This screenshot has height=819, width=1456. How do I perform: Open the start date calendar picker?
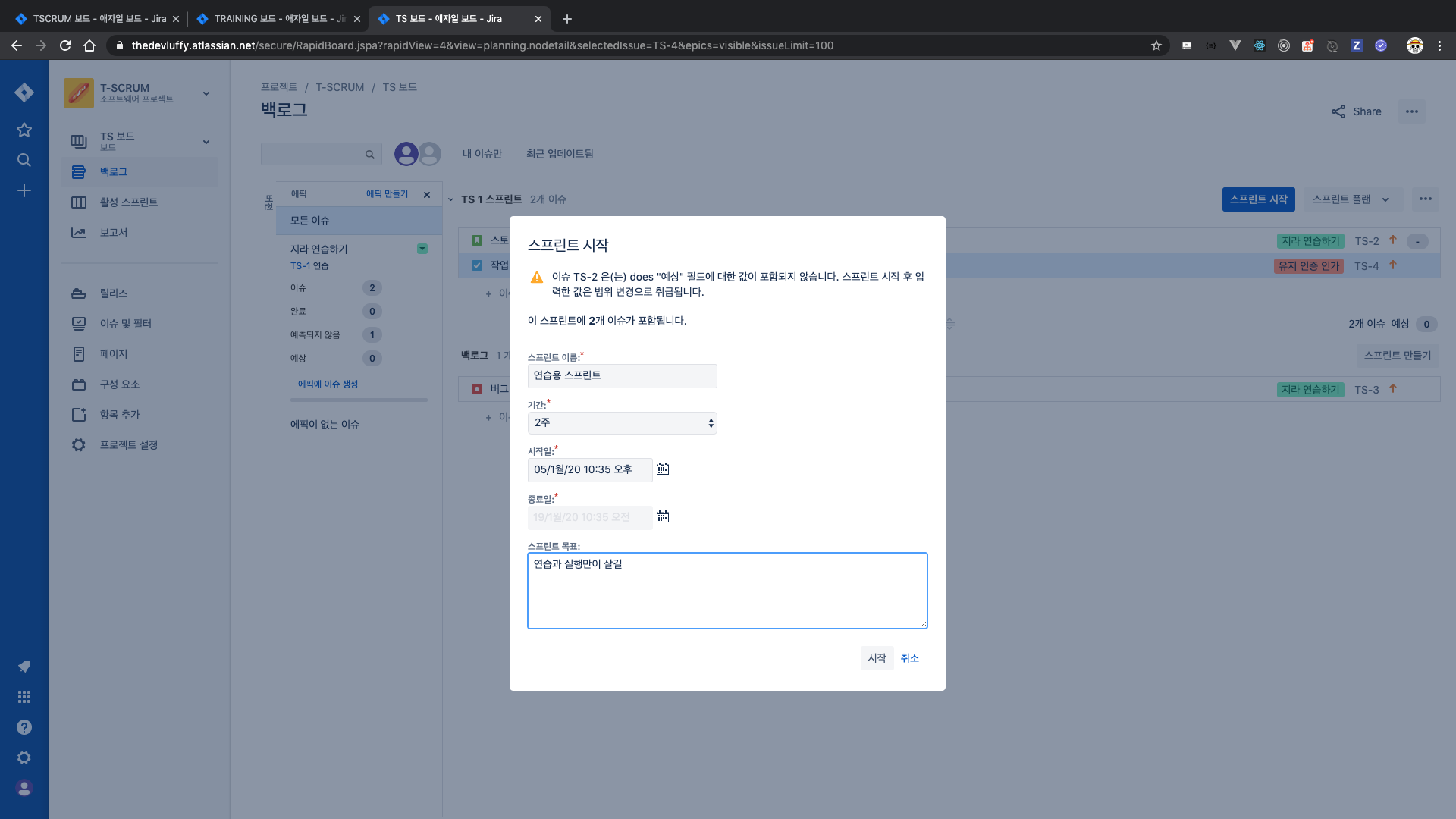click(663, 469)
